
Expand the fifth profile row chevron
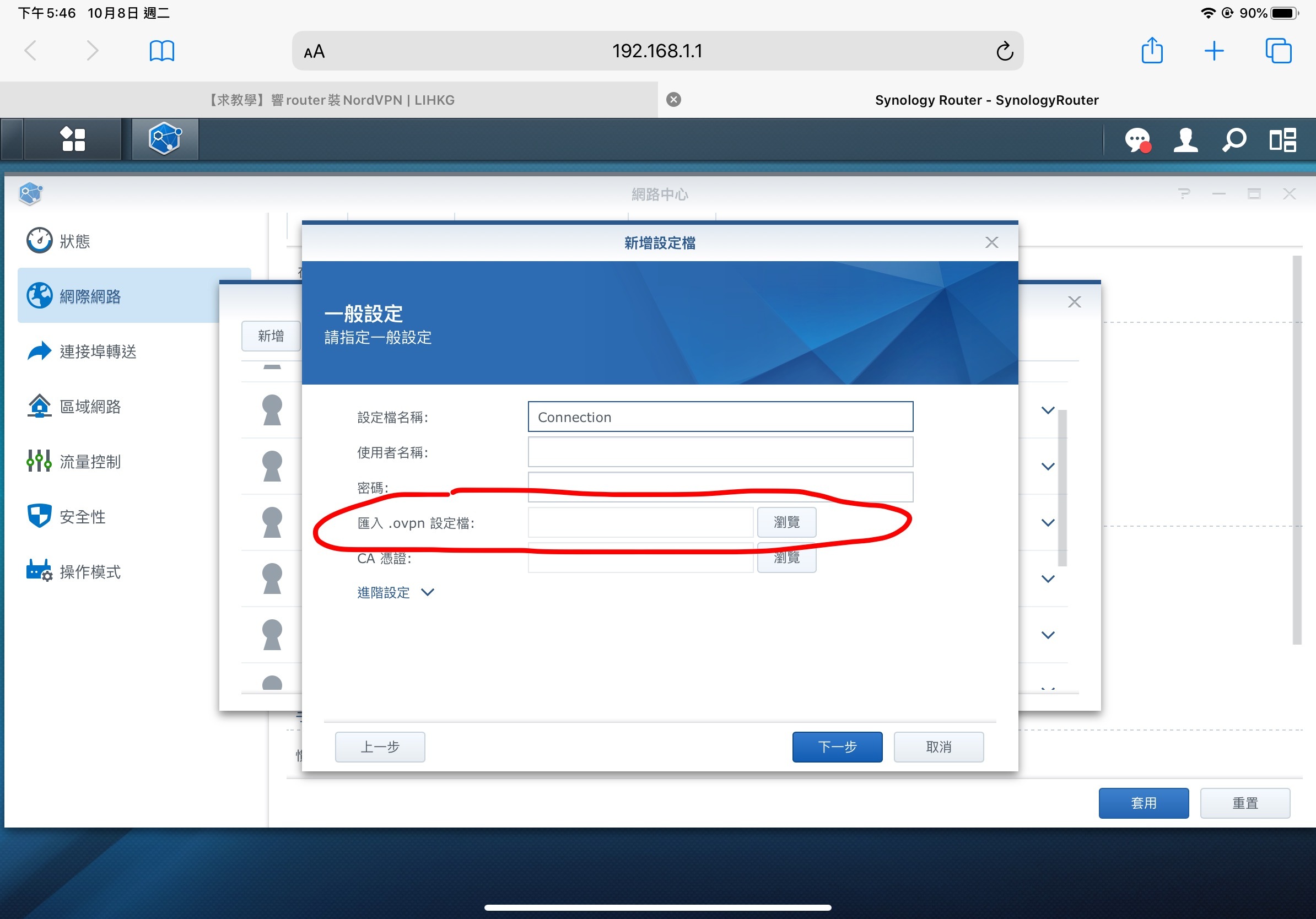[1048, 634]
